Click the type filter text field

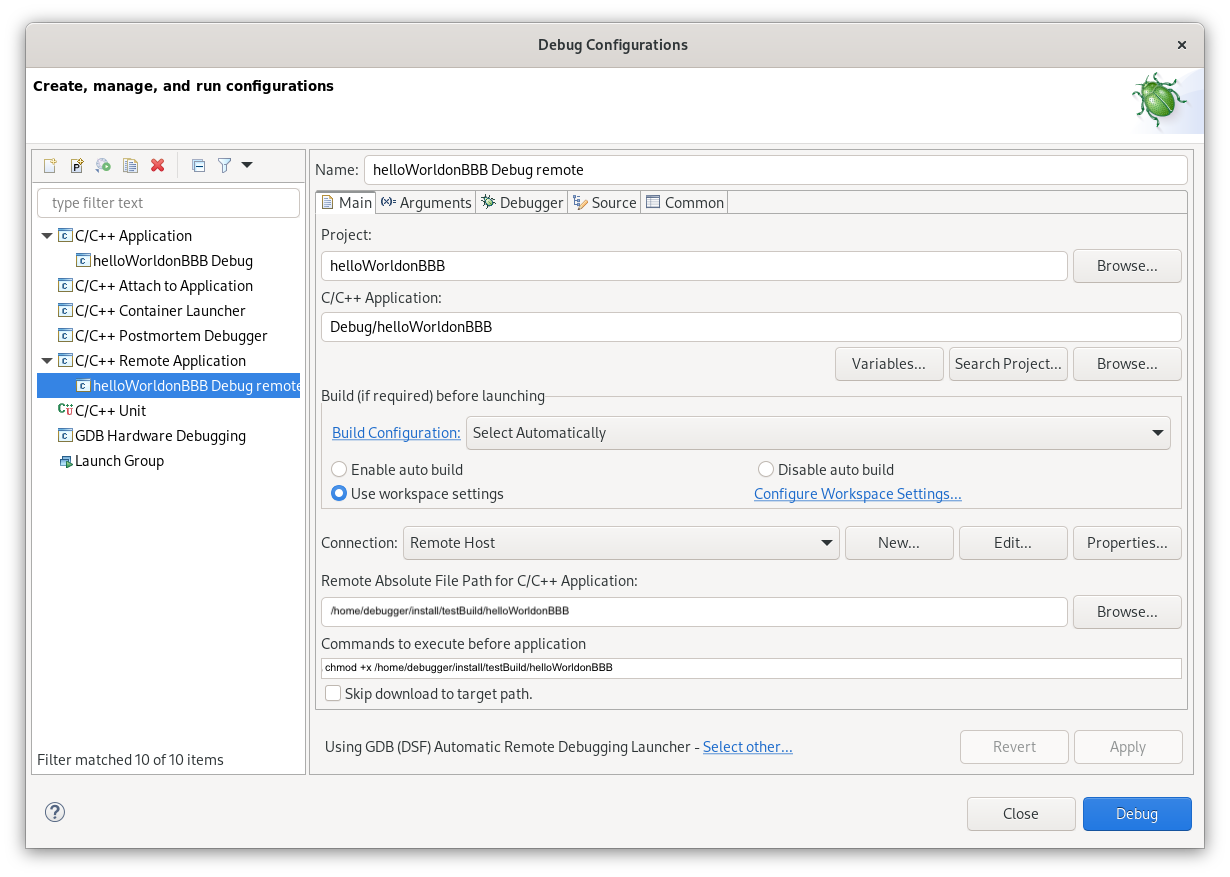(168, 203)
